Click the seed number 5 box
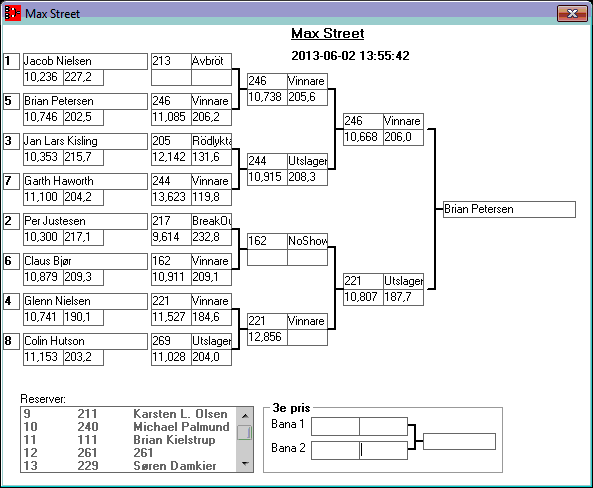This screenshot has width=593, height=488. click(x=11, y=101)
